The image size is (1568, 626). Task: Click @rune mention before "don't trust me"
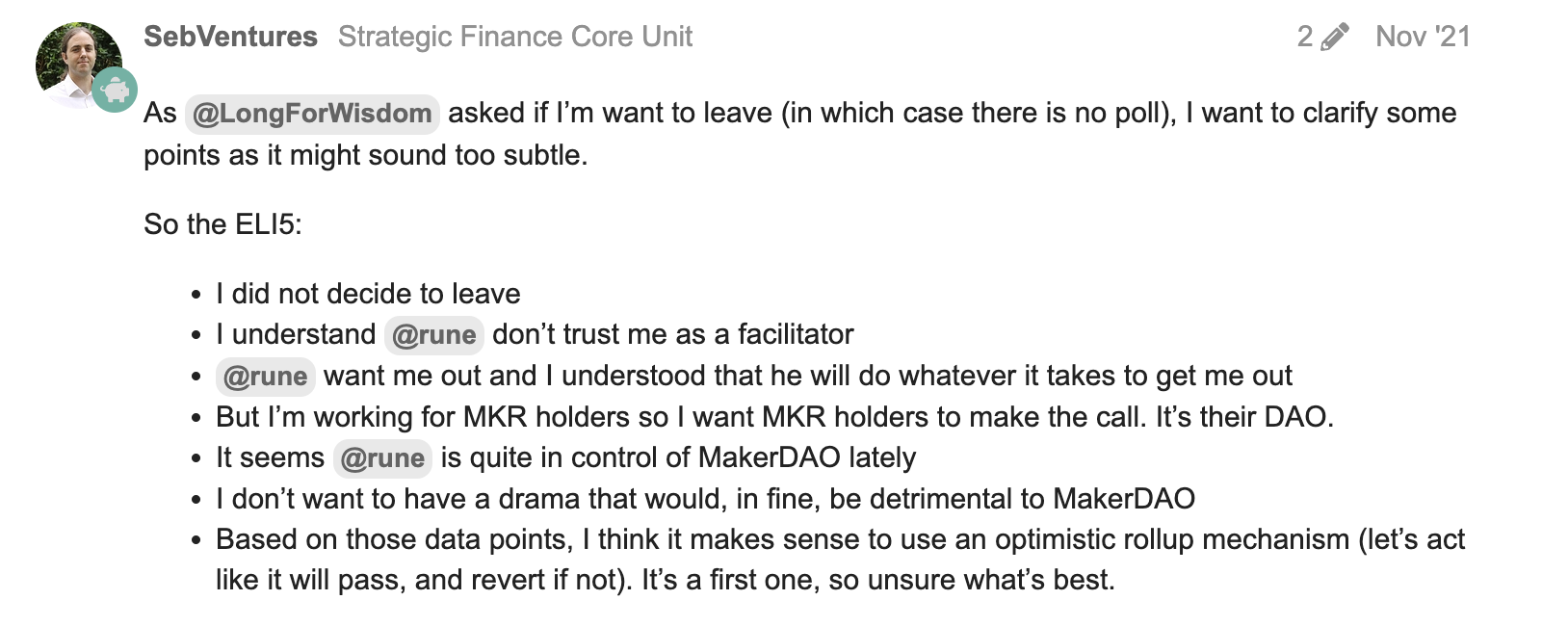433,334
